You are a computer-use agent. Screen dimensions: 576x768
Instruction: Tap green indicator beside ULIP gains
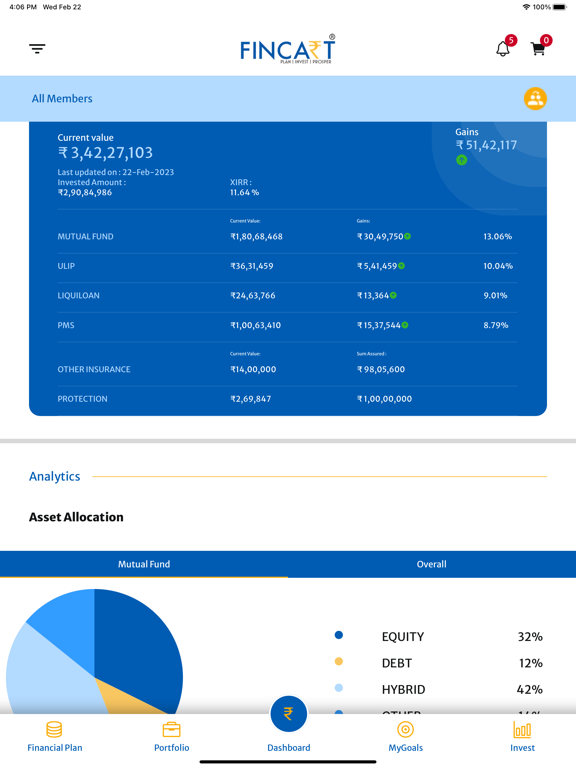(x=402, y=266)
